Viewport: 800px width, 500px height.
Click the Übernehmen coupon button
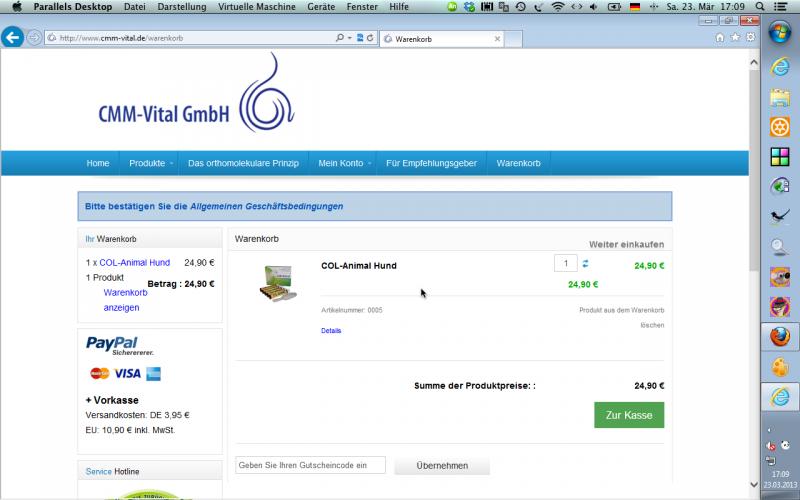[442, 466]
